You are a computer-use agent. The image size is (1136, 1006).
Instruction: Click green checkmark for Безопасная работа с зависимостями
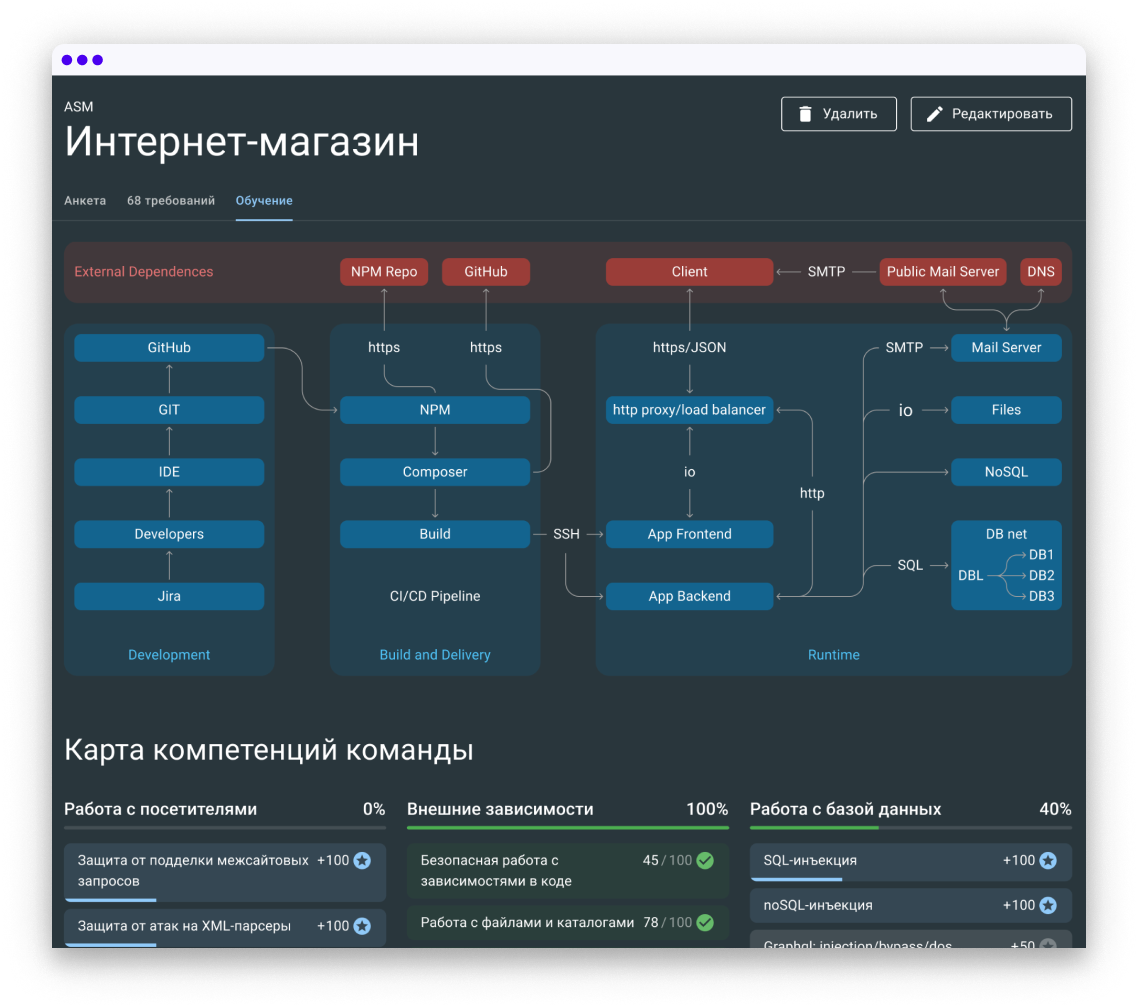pyautogui.click(x=705, y=860)
